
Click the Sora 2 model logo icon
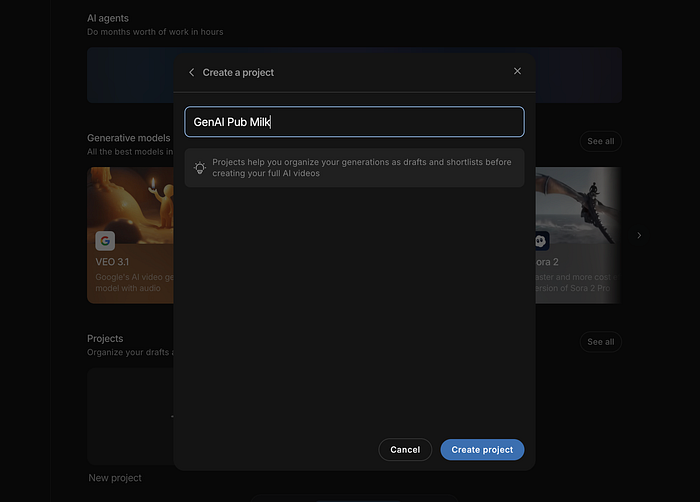click(541, 240)
